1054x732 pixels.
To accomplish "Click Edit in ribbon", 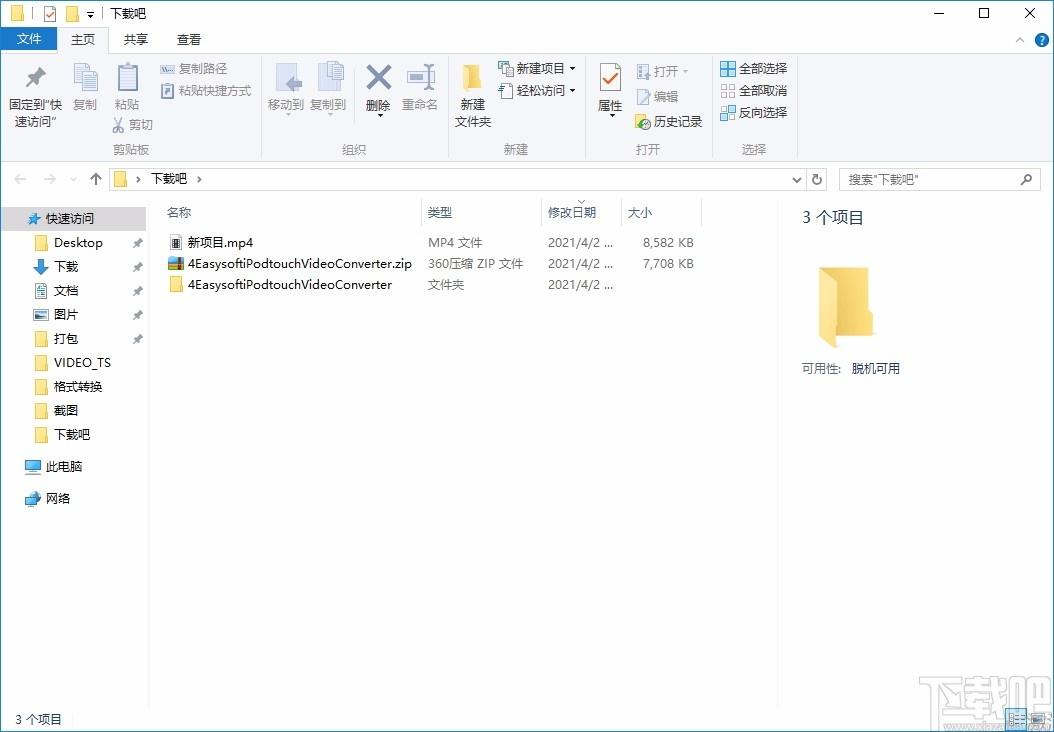I will (x=657, y=97).
